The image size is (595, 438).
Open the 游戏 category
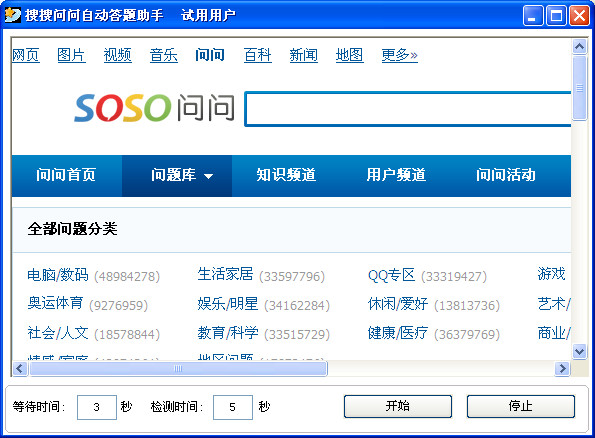click(x=551, y=274)
